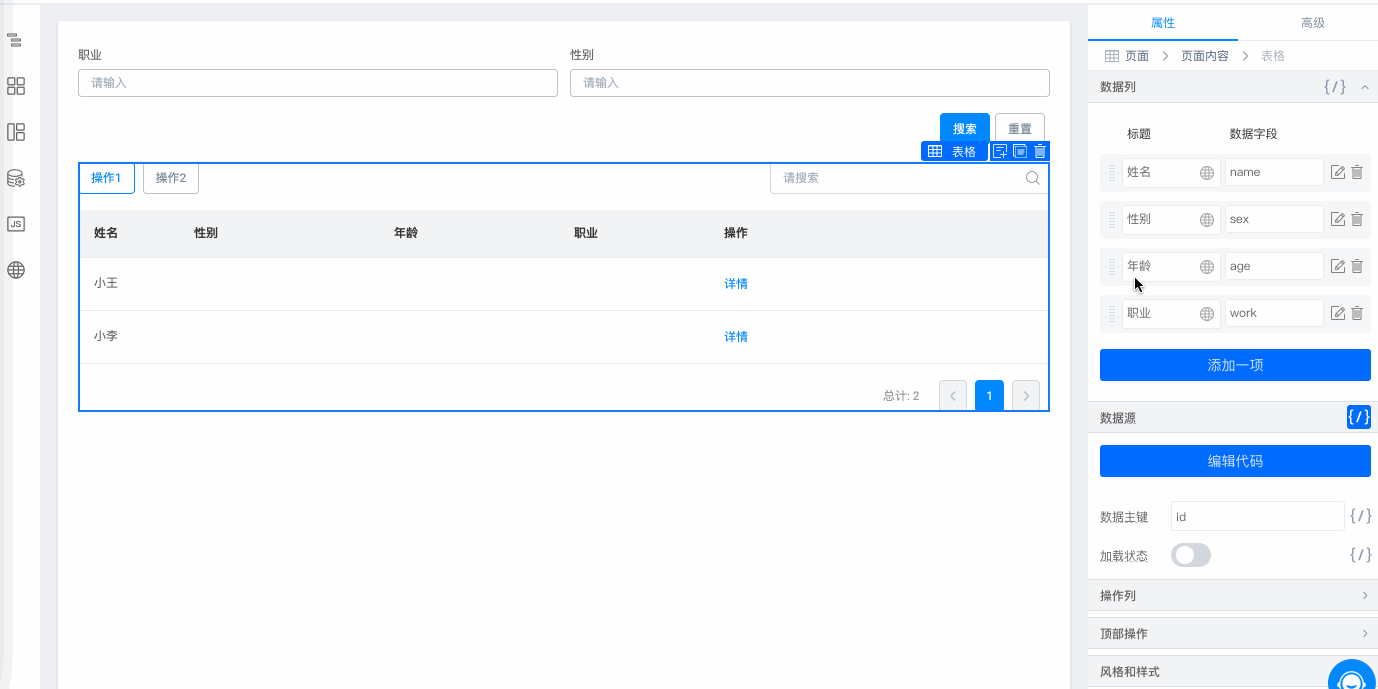Open the data source database icon in the sidebar
This screenshot has width=1378, height=689.
15,178
